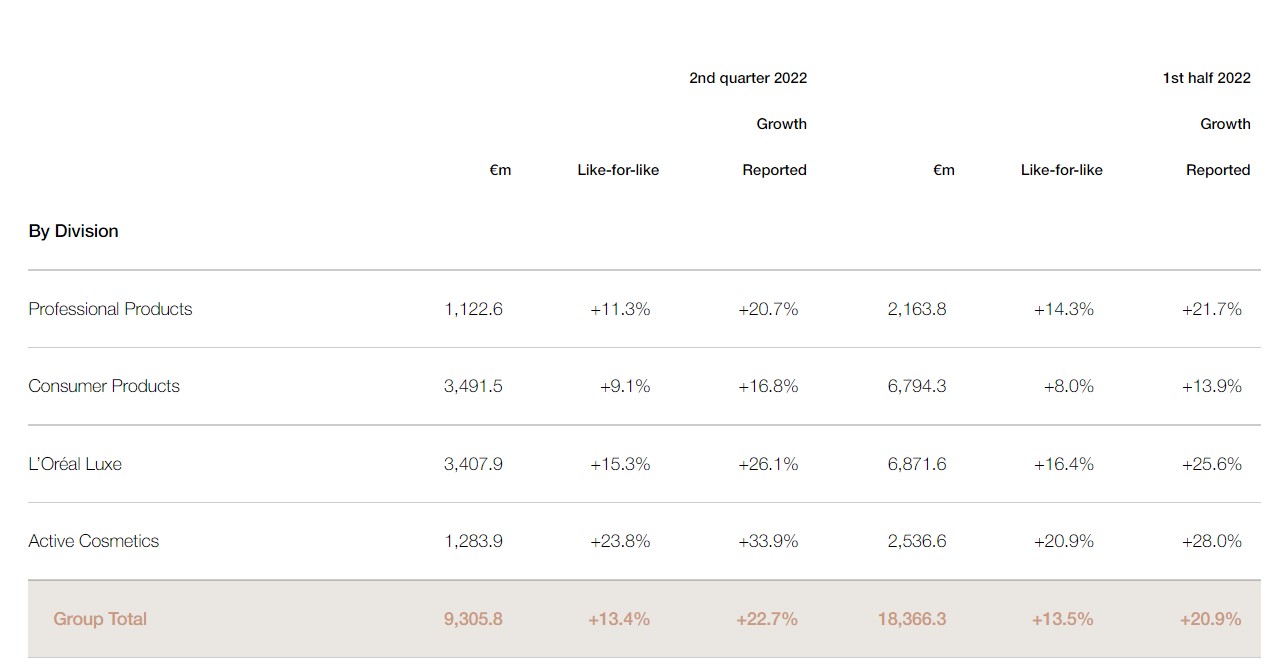Image resolution: width=1286 pixels, height=672 pixels.
Task: Click the By Division heading
Action: pyautogui.click(x=73, y=231)
